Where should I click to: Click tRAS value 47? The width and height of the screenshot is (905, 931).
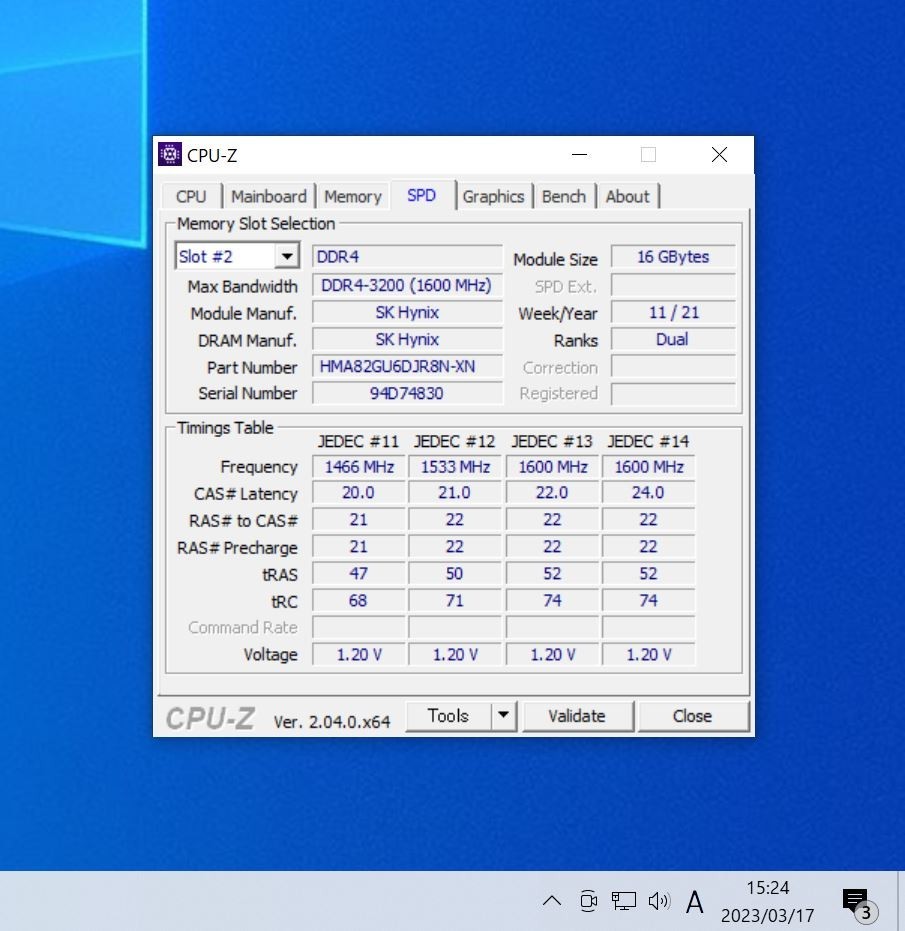click(x=359, y=574)
